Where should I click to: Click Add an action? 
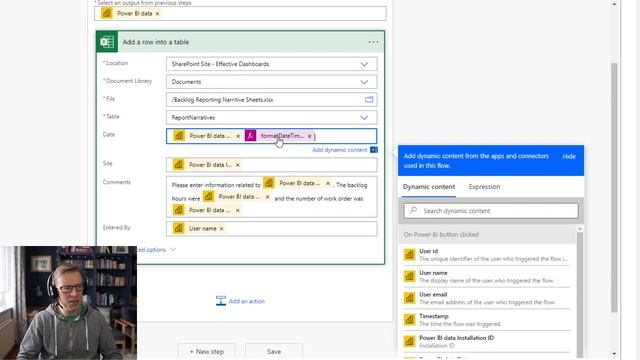[x=247, y=301]
